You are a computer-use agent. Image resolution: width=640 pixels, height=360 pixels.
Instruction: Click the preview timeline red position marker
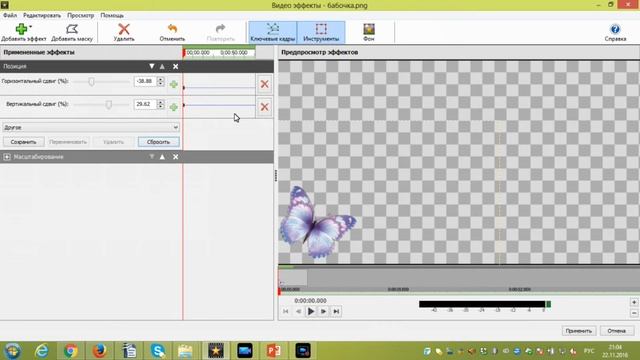pyautogui.click(x=280, y=291)
